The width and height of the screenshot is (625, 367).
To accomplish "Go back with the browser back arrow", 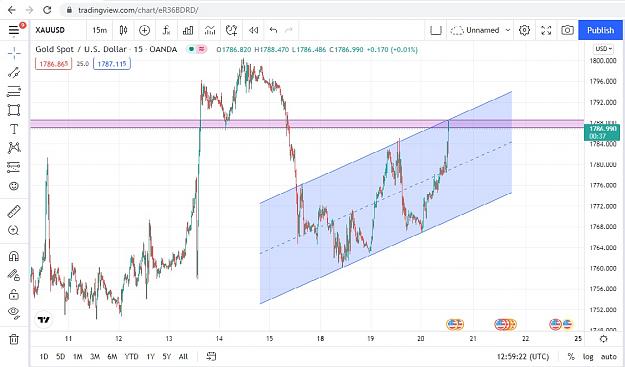I will pos(12,10).
